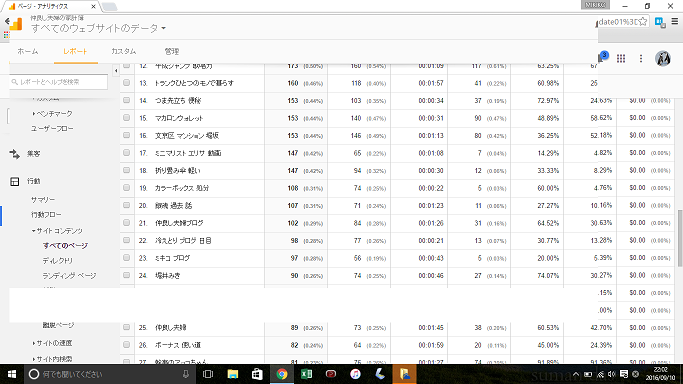Expand the サイト内検索 section
The width and height of the screenshot is (683, 384).
pyautogui.click(x=53, y=359)
